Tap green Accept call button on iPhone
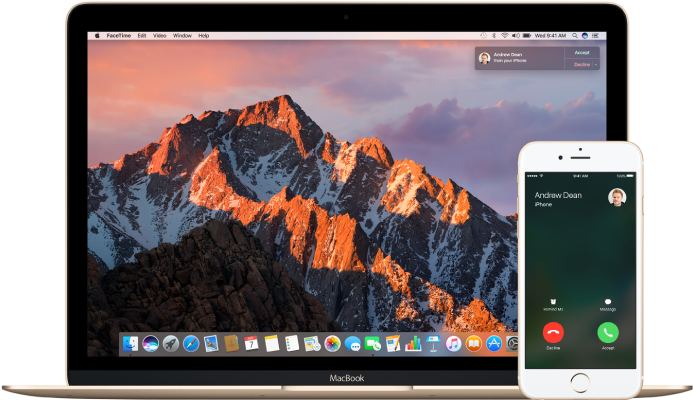The height and width of the screenshot is (400, 693). pyautogui.click(x=608, y=333)
